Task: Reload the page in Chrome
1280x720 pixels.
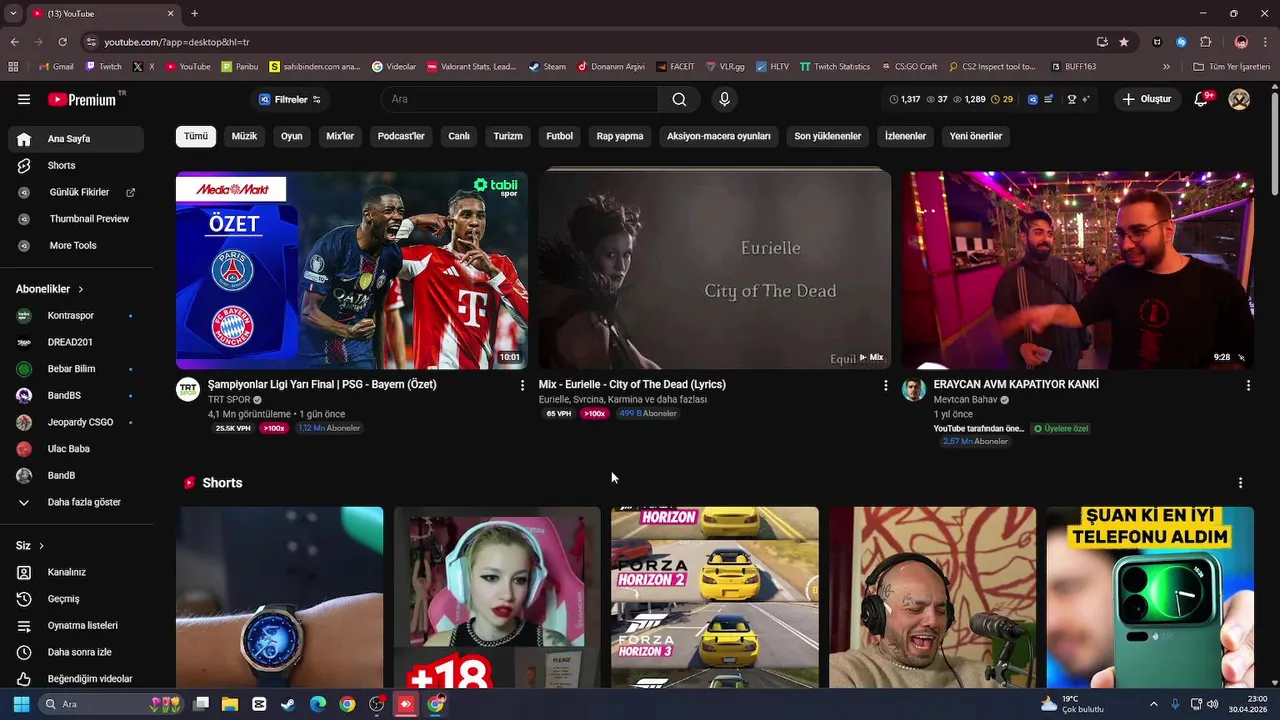Action: click(62, 42)
